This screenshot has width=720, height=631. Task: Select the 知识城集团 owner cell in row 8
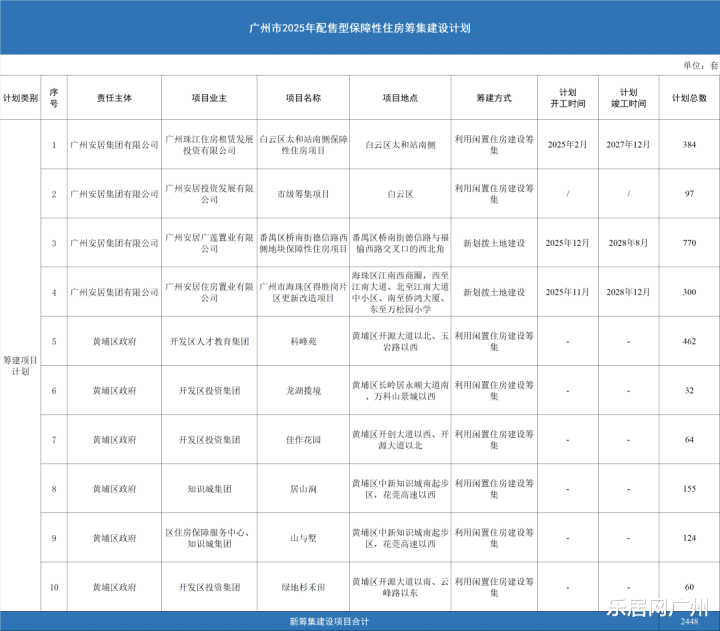coord(209,489)
